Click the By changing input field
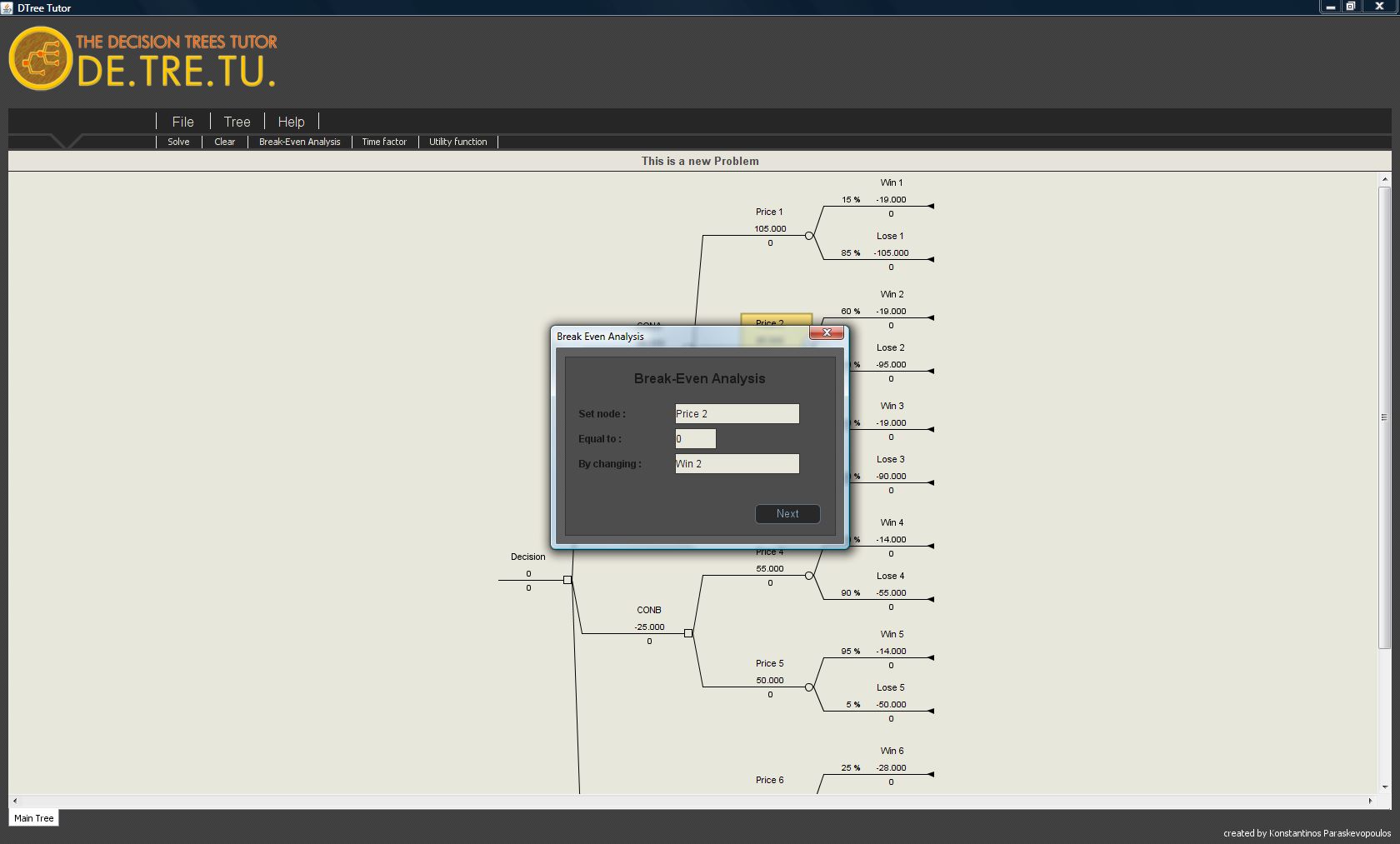Viewport: 1400px width, 844px height. point(737,464)
